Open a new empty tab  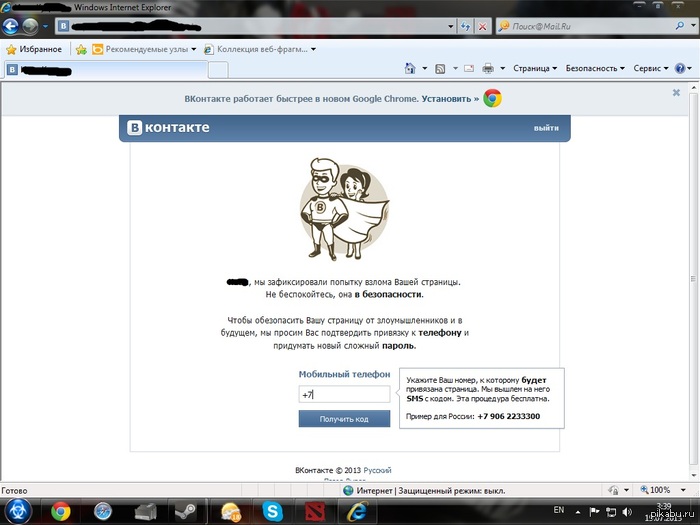(218, 70)
